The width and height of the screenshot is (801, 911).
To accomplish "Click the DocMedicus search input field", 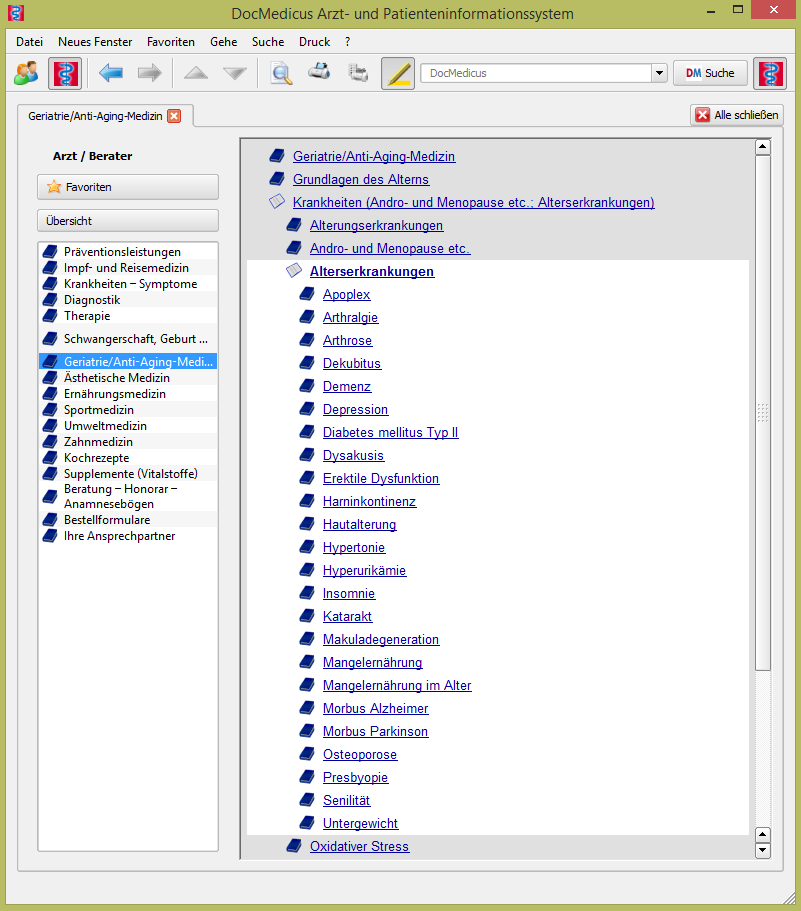I will click(536, 73).
